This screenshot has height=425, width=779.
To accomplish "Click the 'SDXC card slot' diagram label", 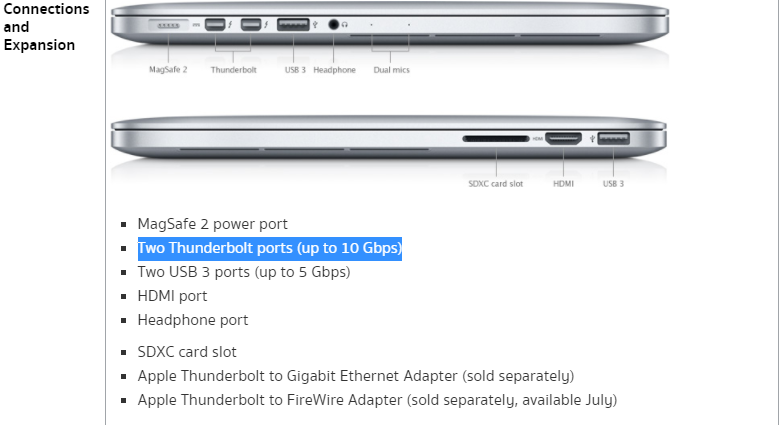I will [x=496, y=184].
